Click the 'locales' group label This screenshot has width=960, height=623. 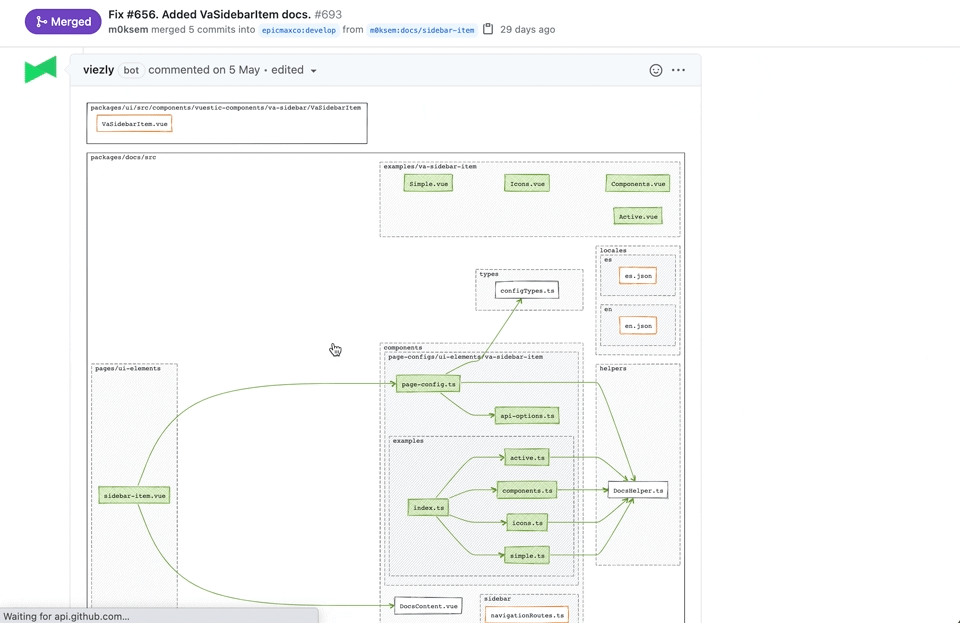613,250
